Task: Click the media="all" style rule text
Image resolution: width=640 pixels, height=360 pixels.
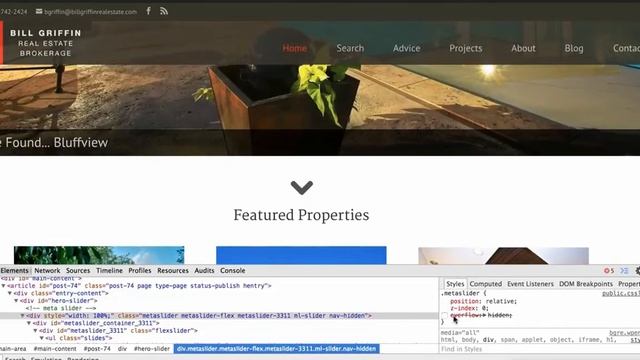Action: [460, 333]
